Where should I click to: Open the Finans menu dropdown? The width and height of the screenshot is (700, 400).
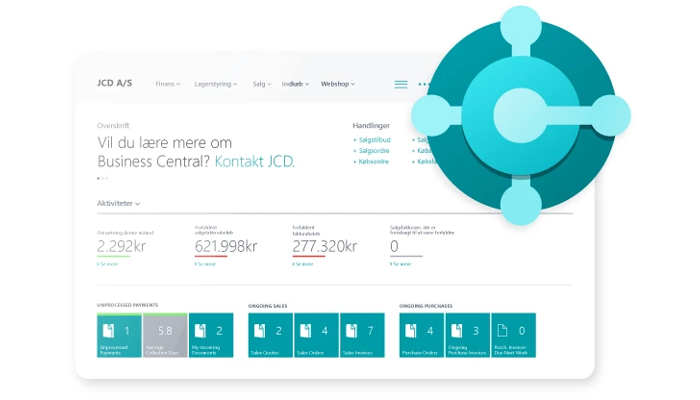pos(168,84)
